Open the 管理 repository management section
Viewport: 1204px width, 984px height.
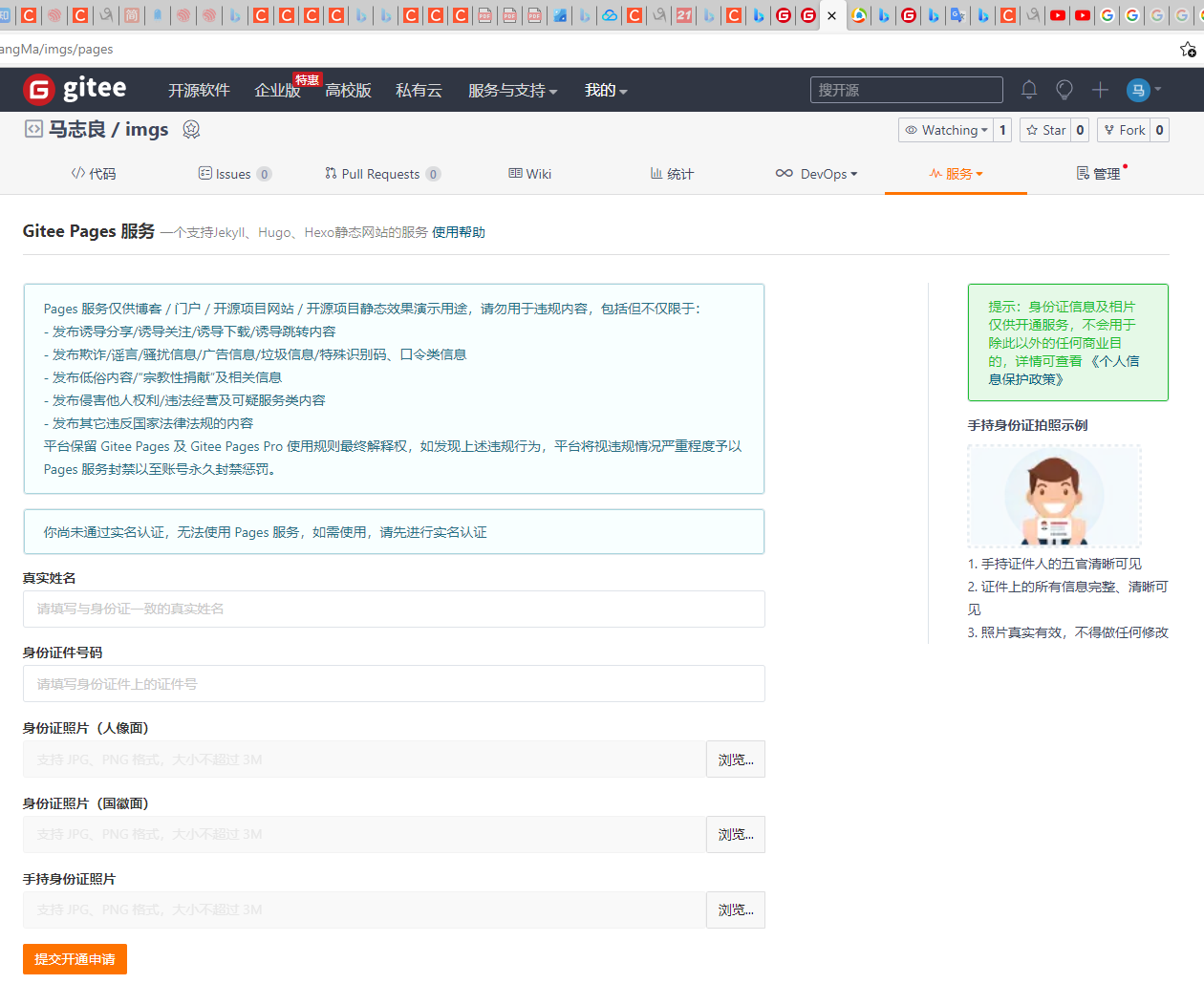pyautogui.click(x=1099, y=173)
